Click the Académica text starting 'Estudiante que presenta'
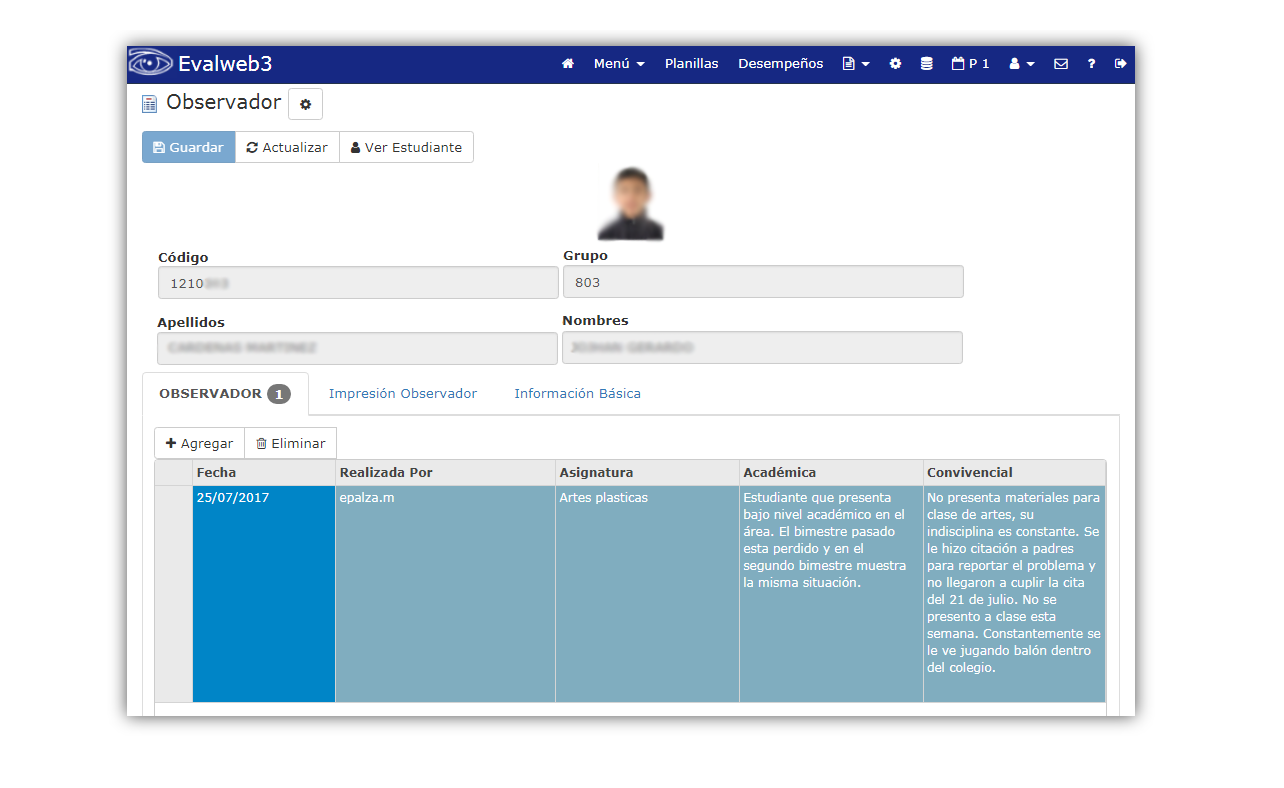Screen dimensions: 1284x788 (x=825, y=540)
